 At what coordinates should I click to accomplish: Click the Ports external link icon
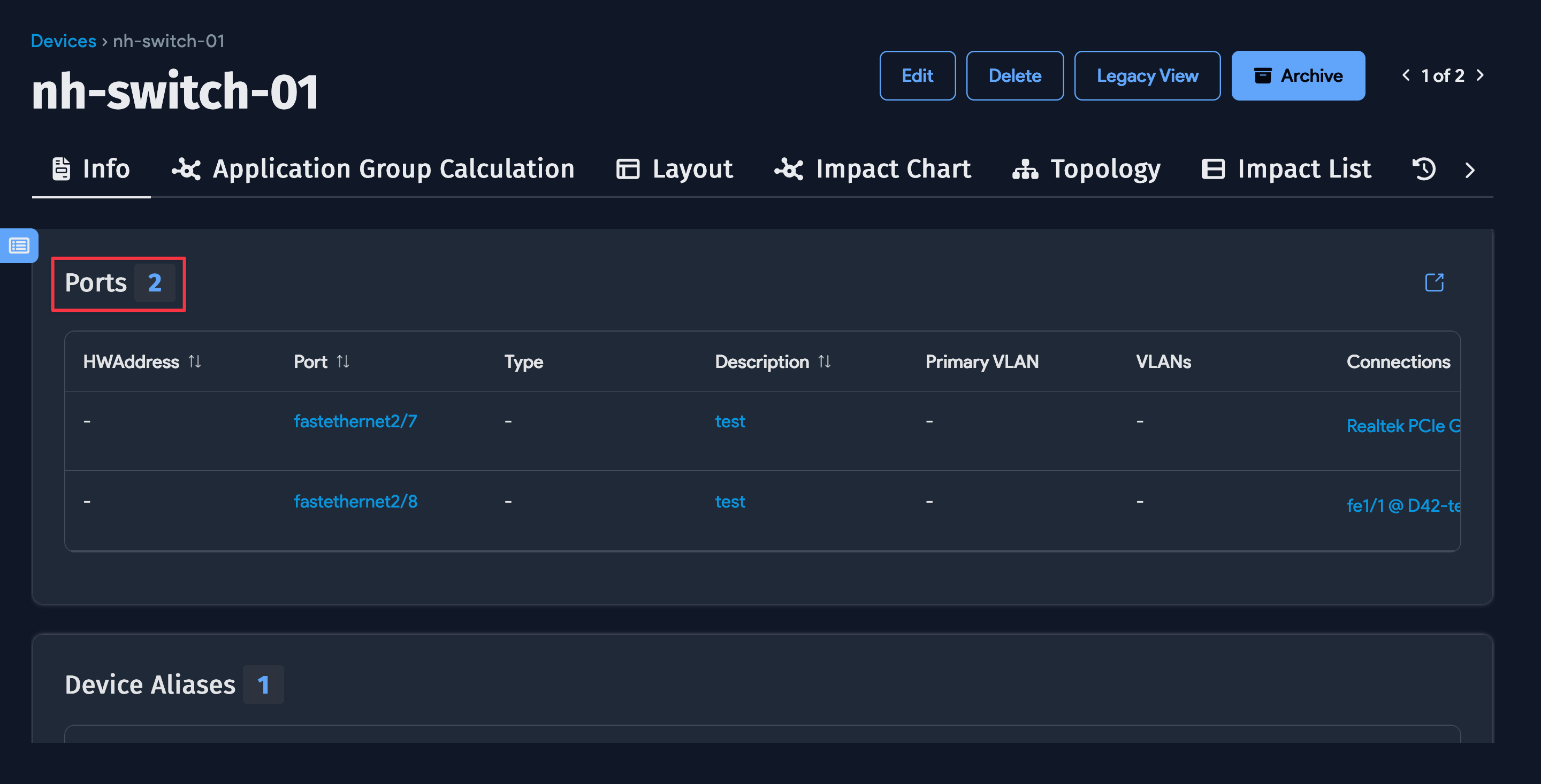pyautogui.click(x=1434, y=282)
